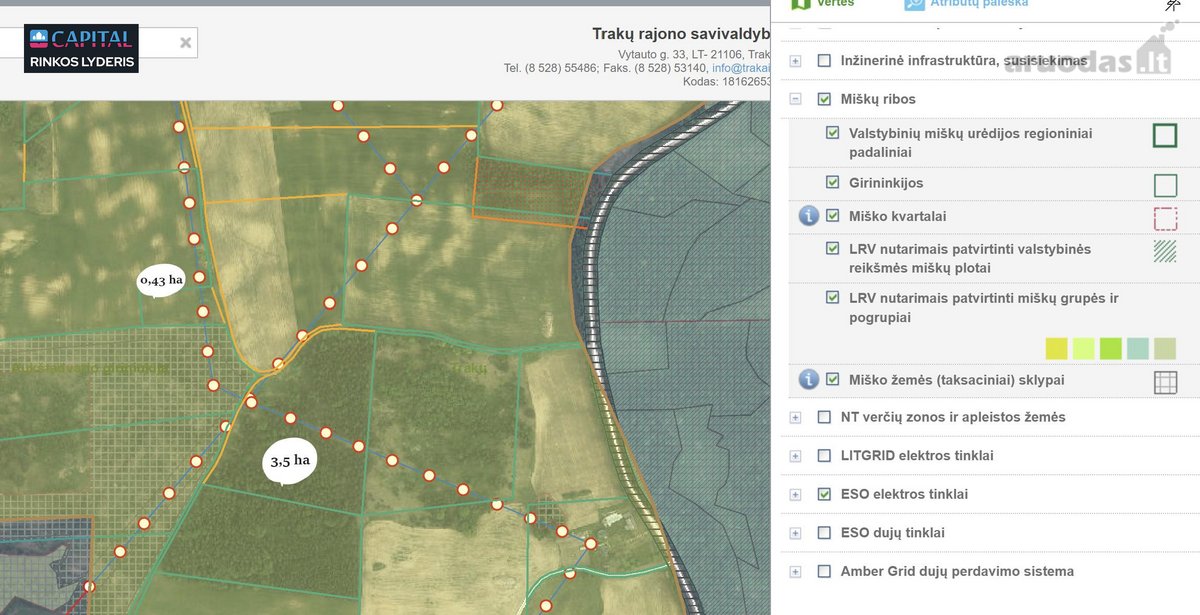Screen dimensions: 1200x615
Task: Click the bright green forest group swatch
Action: pyautogui.click(x=1111, y=348)
